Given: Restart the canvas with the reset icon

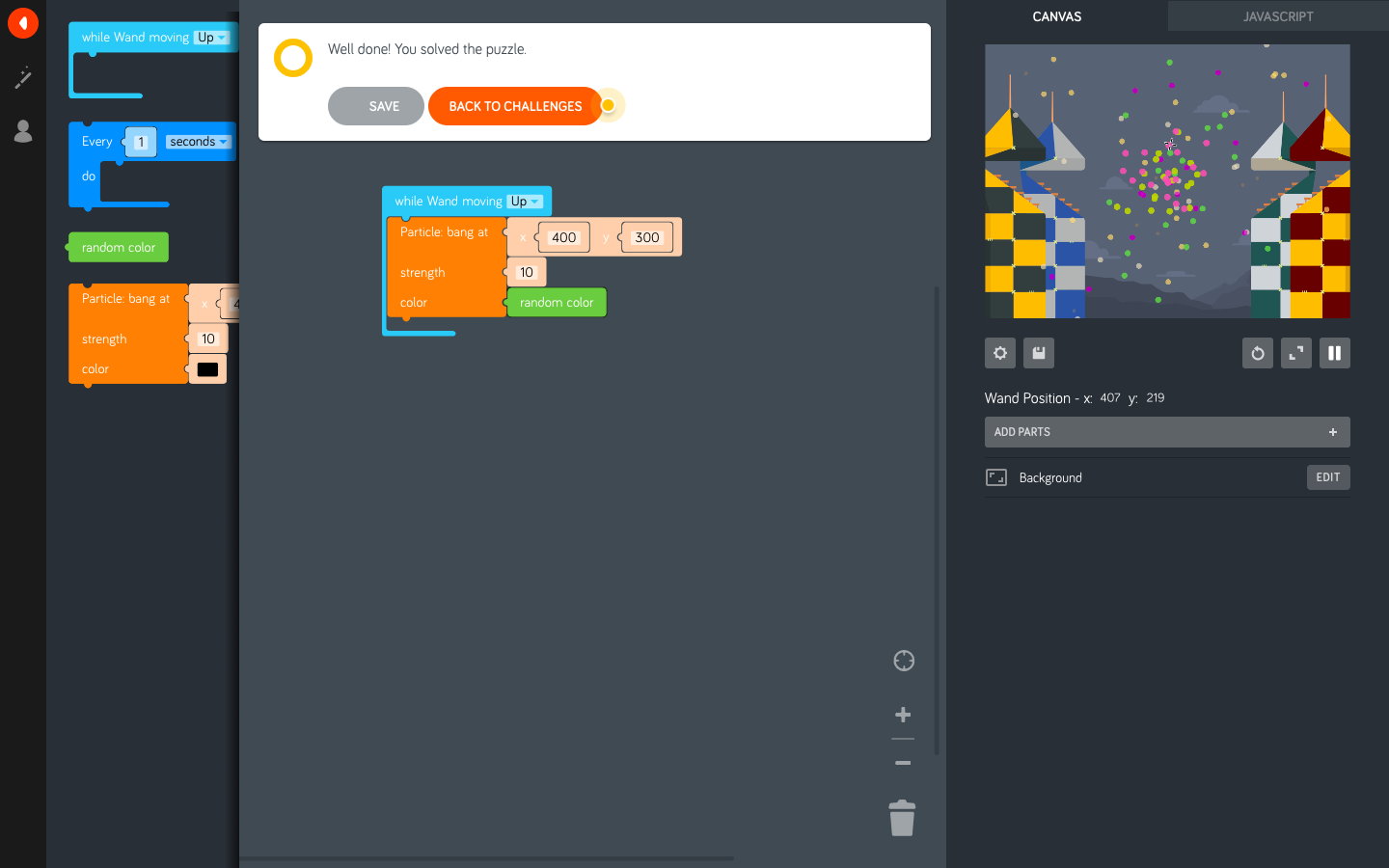Looking at the screenshot, I should (x=1257, y=353).
